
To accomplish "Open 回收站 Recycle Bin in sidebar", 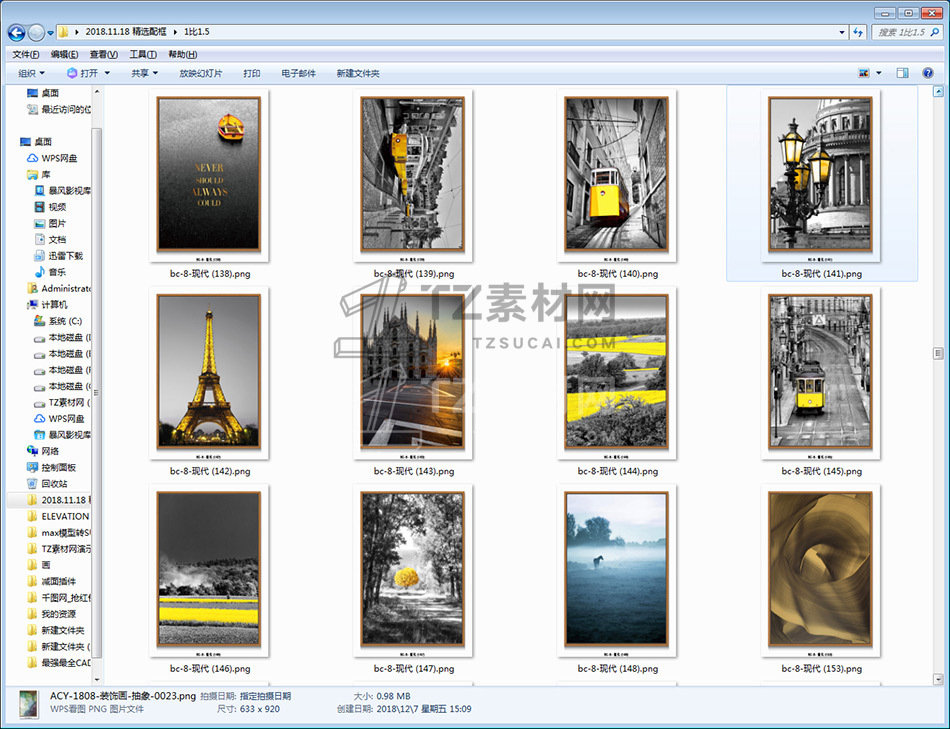I will pos(54,483).
